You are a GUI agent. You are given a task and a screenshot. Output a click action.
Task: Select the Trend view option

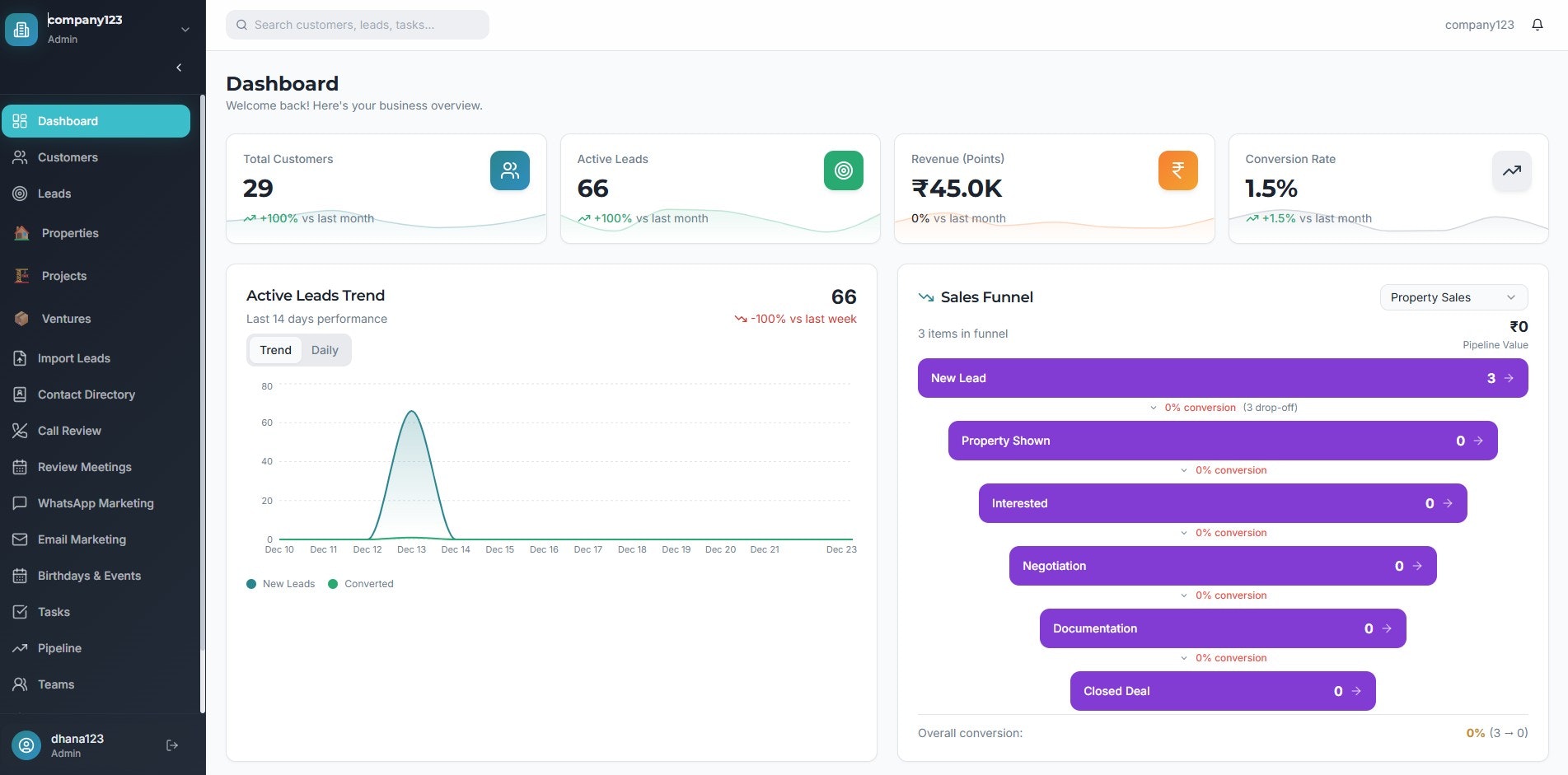275,349
